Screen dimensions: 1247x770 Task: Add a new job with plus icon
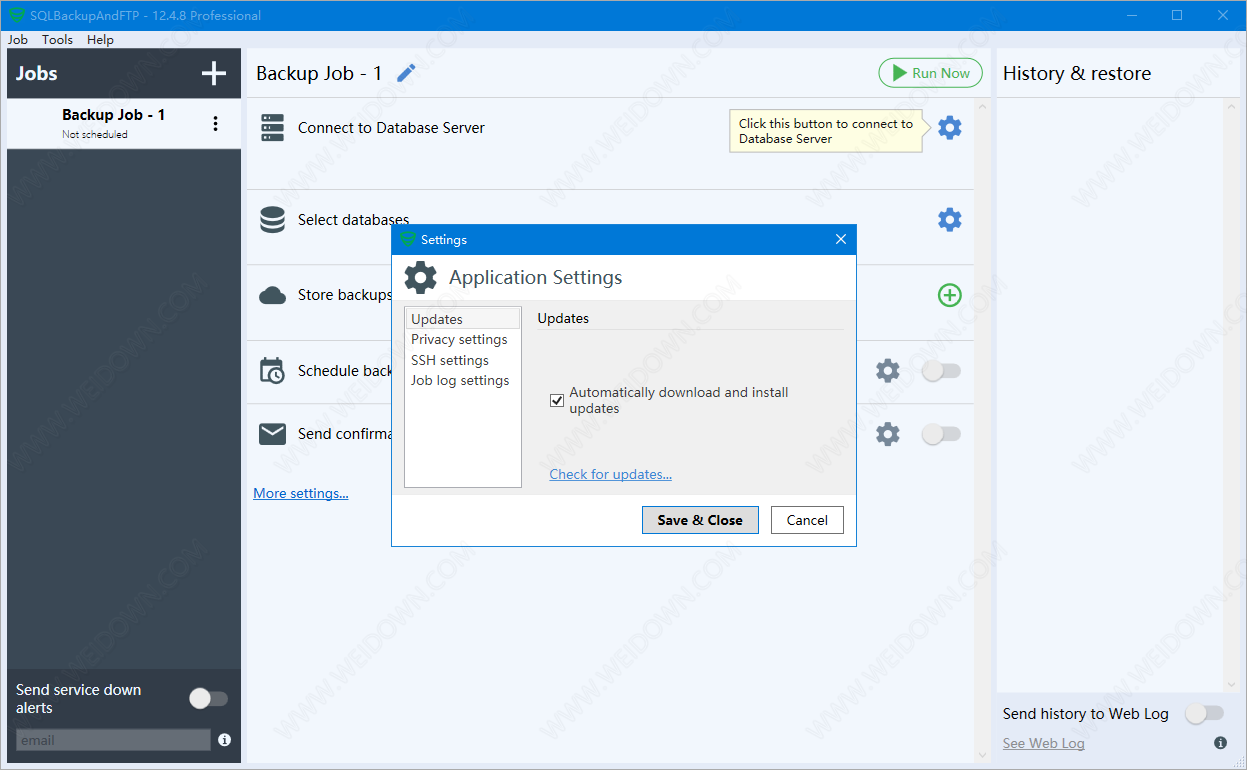coord(214,73)
